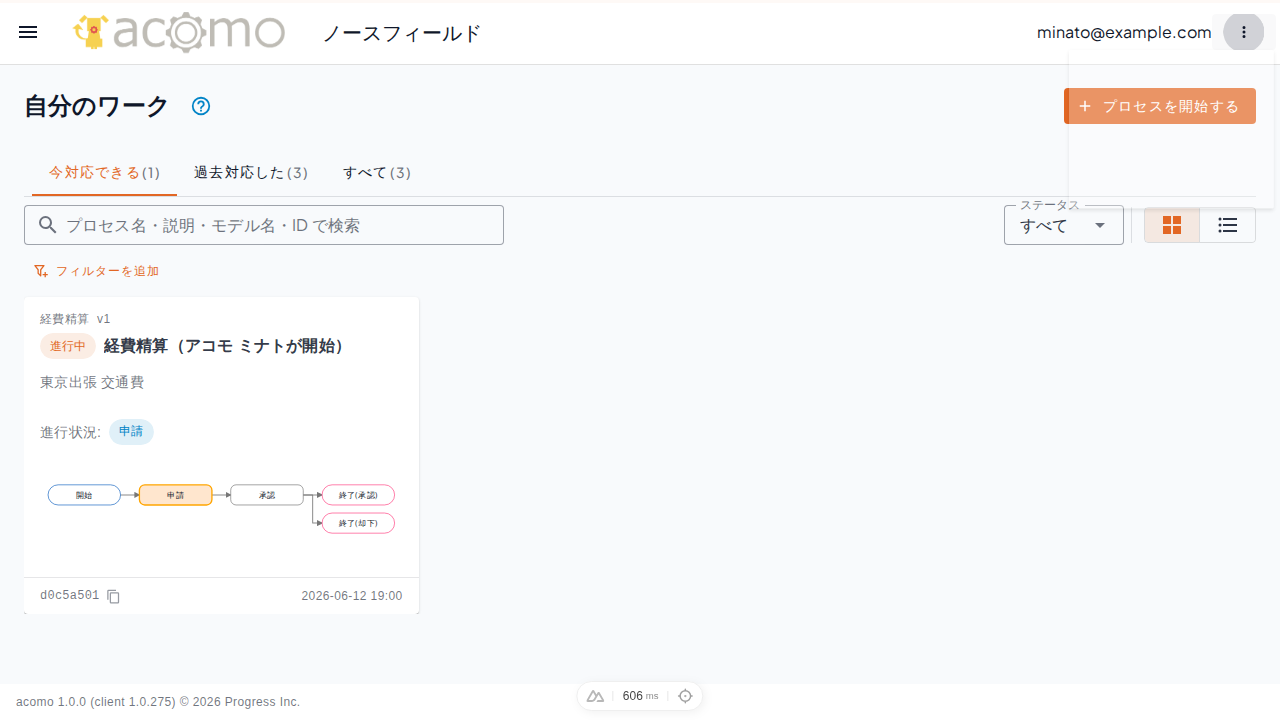Click the 開始 node in the flow diagram
This screenshot has width=1280, height=720.
[x=84, y=495]
